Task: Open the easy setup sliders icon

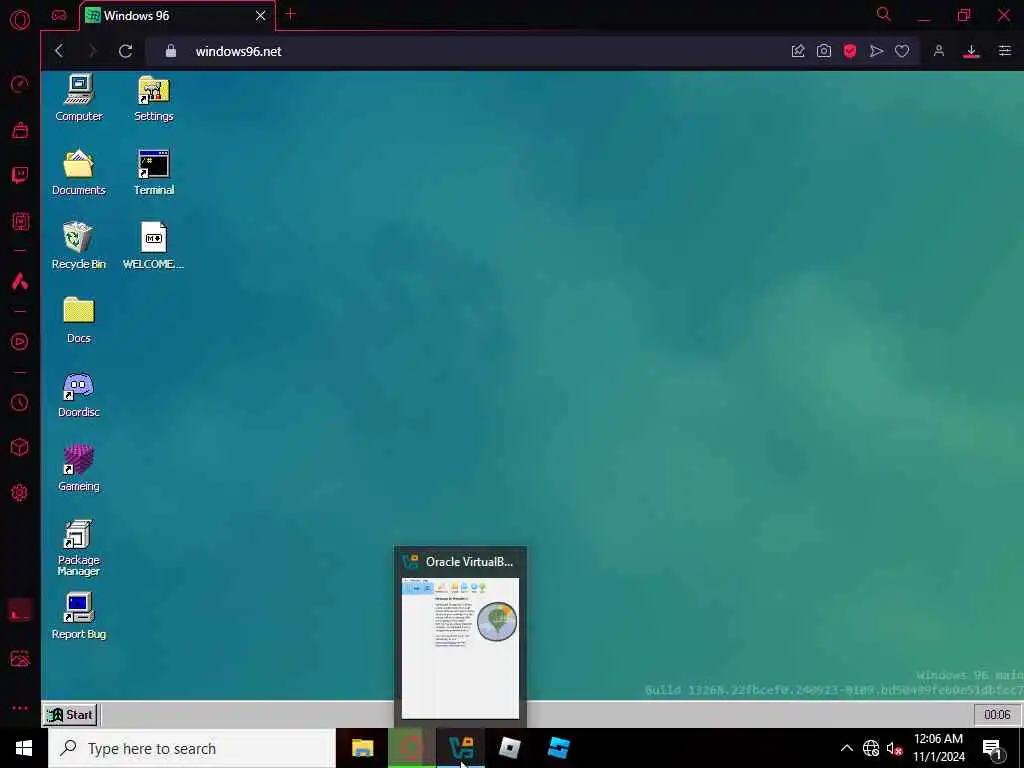Action: point(1004,51)
